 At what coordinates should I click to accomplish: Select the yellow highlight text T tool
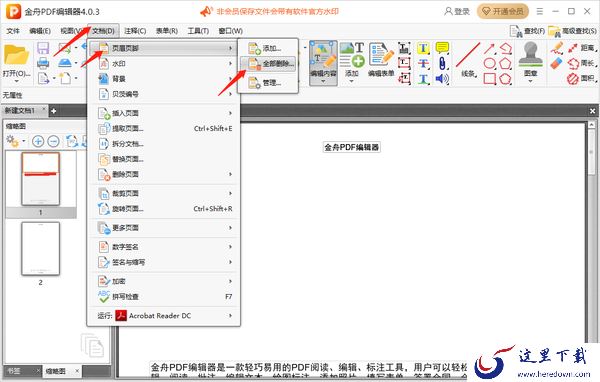(423, 48)
